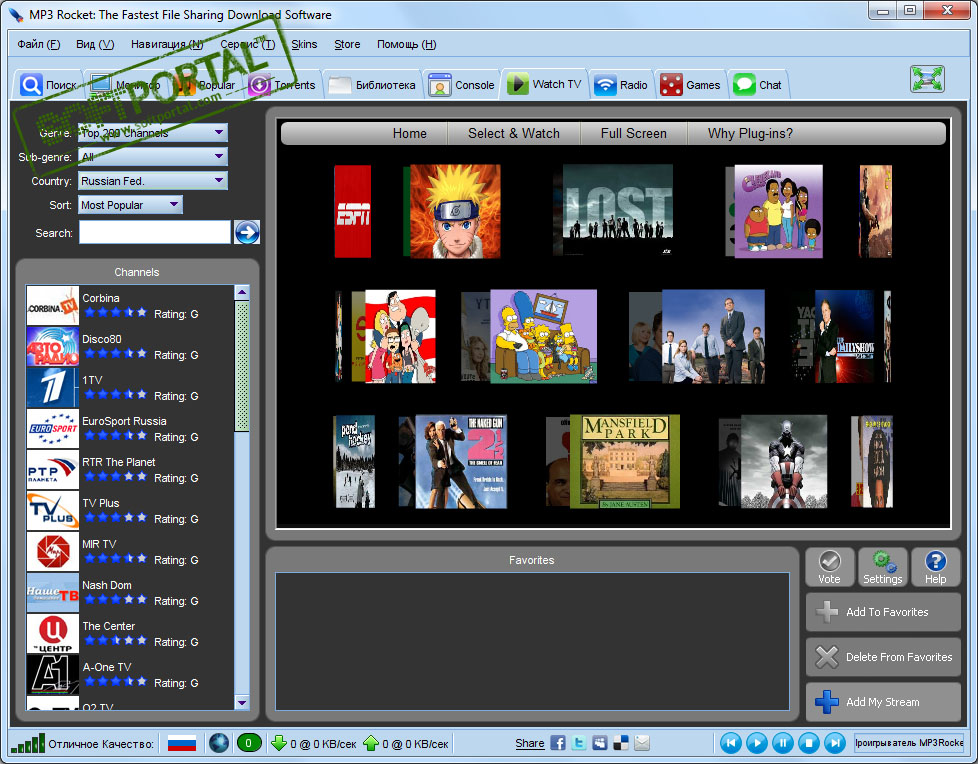The image size is (978, 764).
Task: Focus the channel Search input field
Action: coord(155,232)
